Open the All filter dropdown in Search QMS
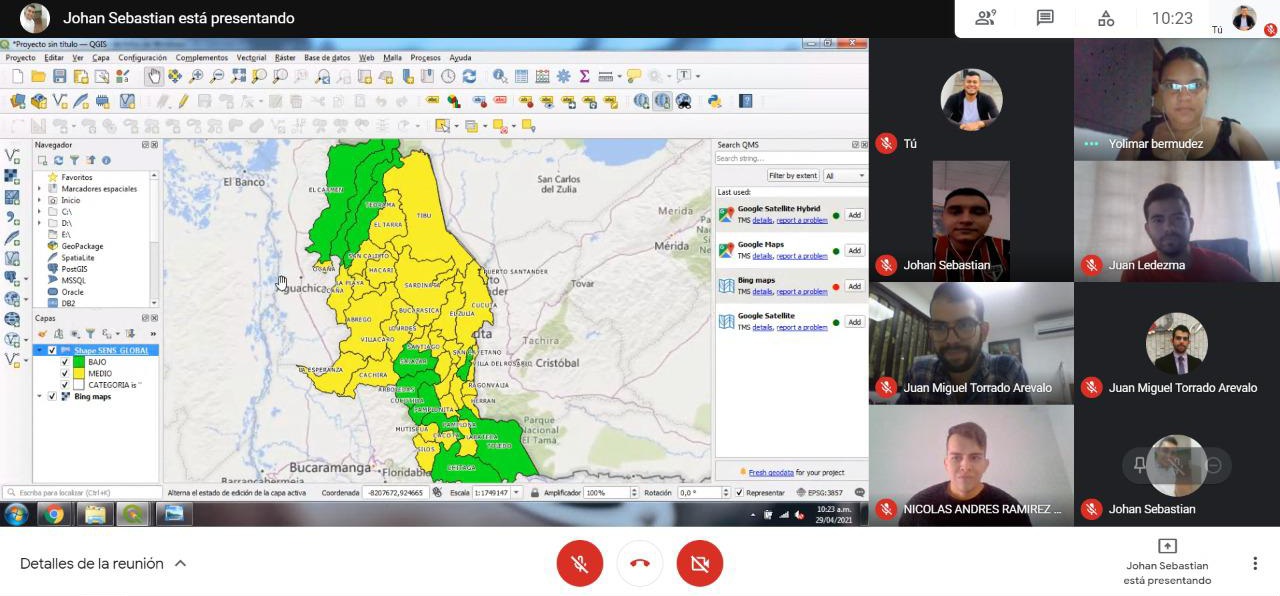 point(845,176)
